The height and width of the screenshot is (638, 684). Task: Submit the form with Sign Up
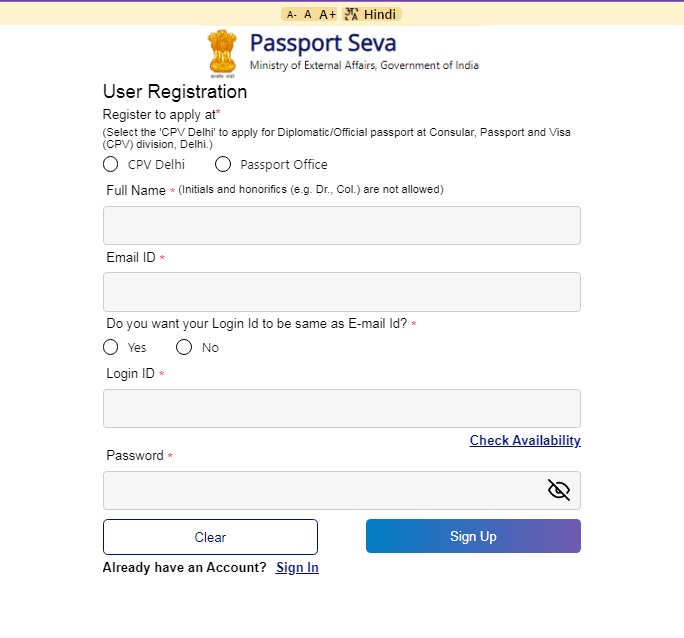[473, 537]
